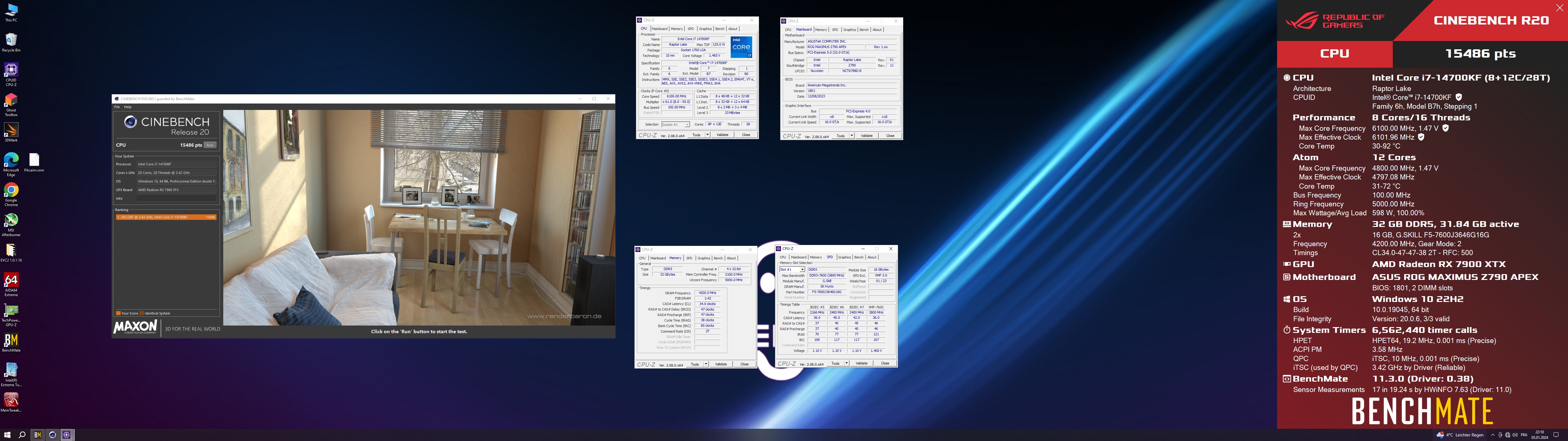The image size is (1568, 441).
Task: Select the CPUID CPU-Z desktop shortcut
Action: (x=11, y=74)
